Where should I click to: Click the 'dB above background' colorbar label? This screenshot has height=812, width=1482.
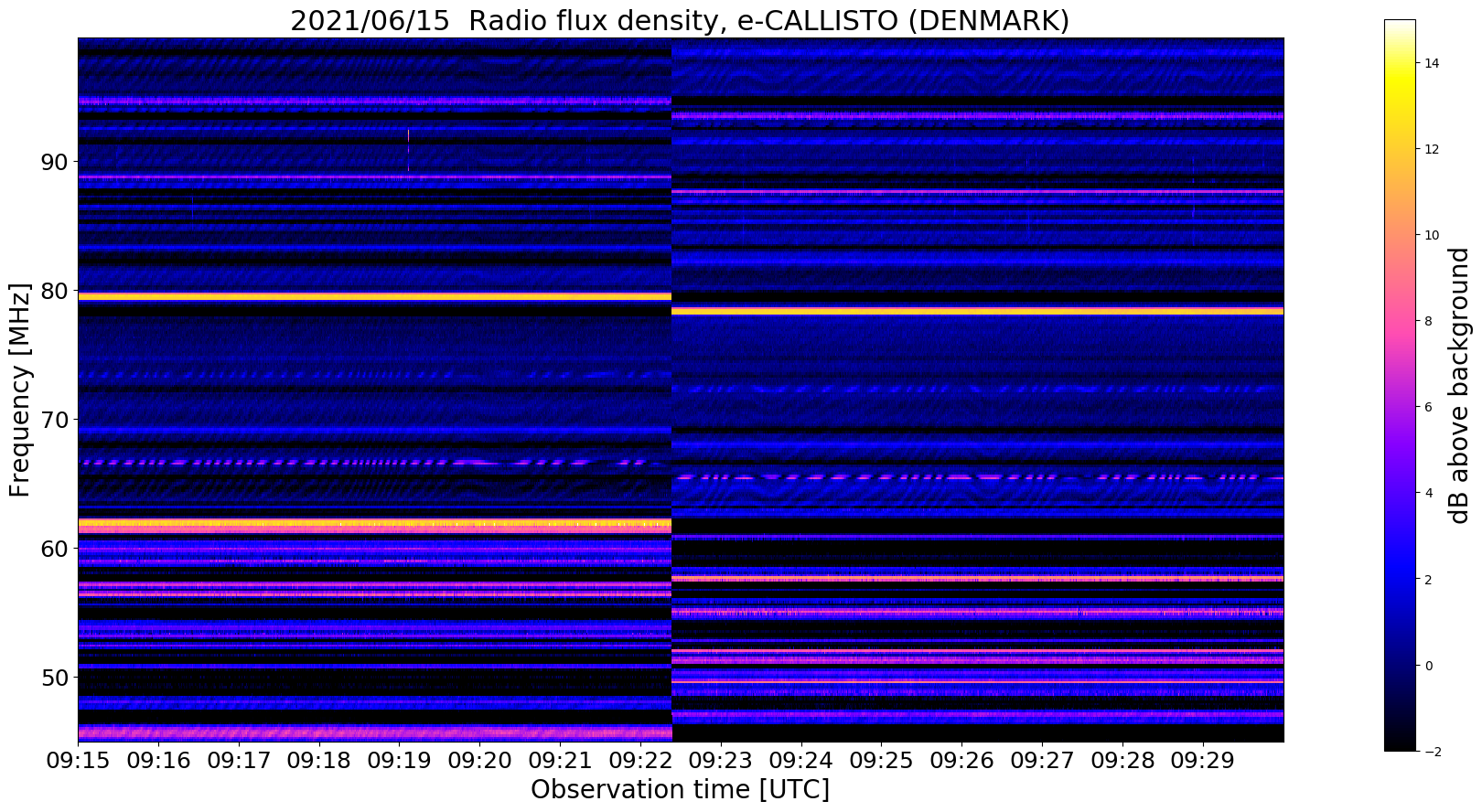[x=1458, y=385]
